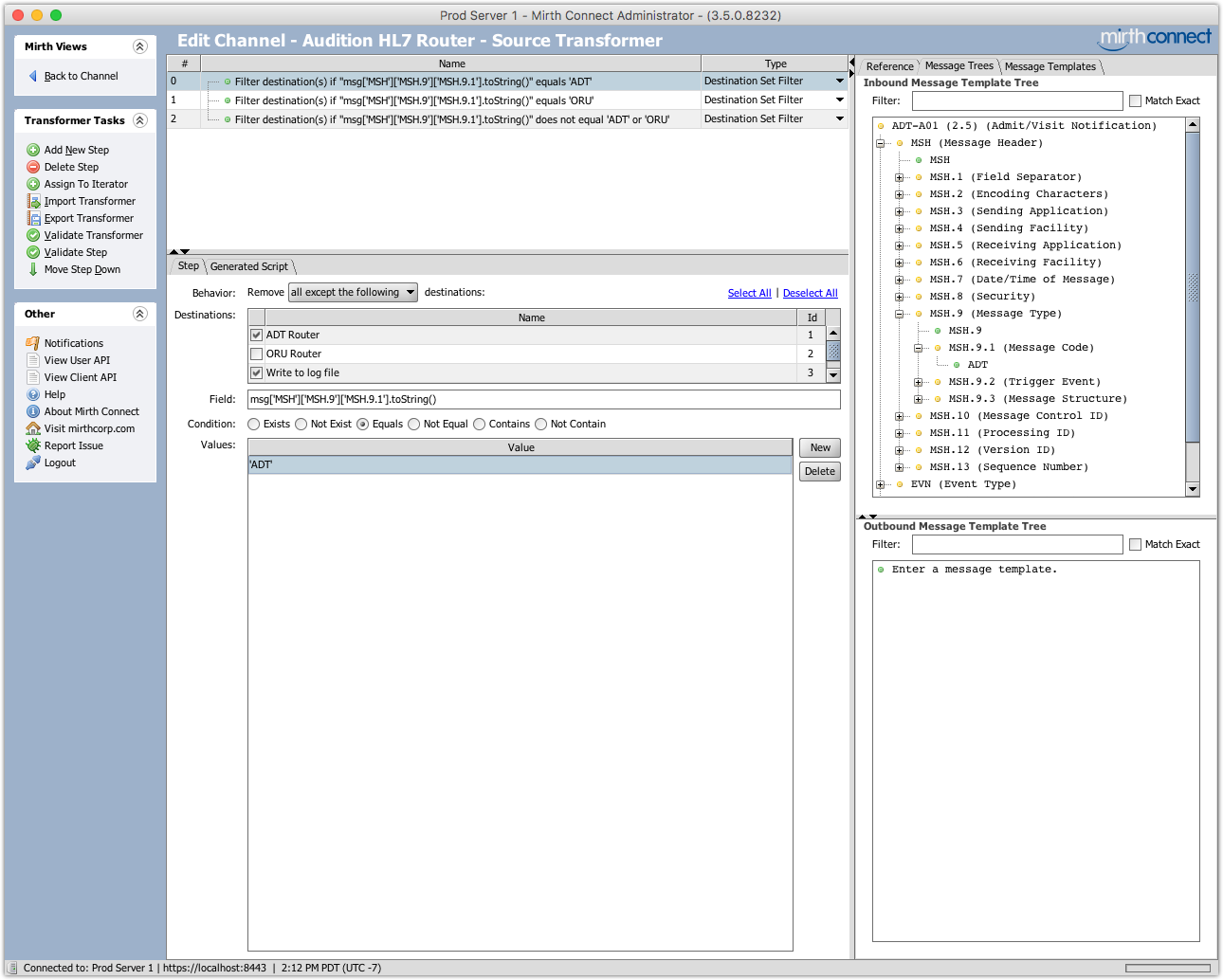Screen dimensions: 1223x980
Task: Click the View Client API document icon
Action: point(33,377)
